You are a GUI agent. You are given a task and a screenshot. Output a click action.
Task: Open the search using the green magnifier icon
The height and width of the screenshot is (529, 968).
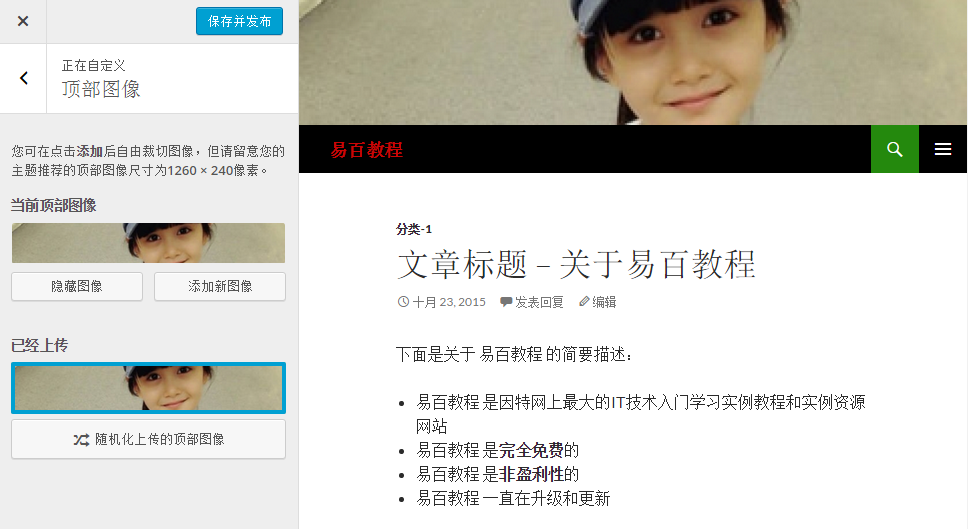tap(895, 149)
